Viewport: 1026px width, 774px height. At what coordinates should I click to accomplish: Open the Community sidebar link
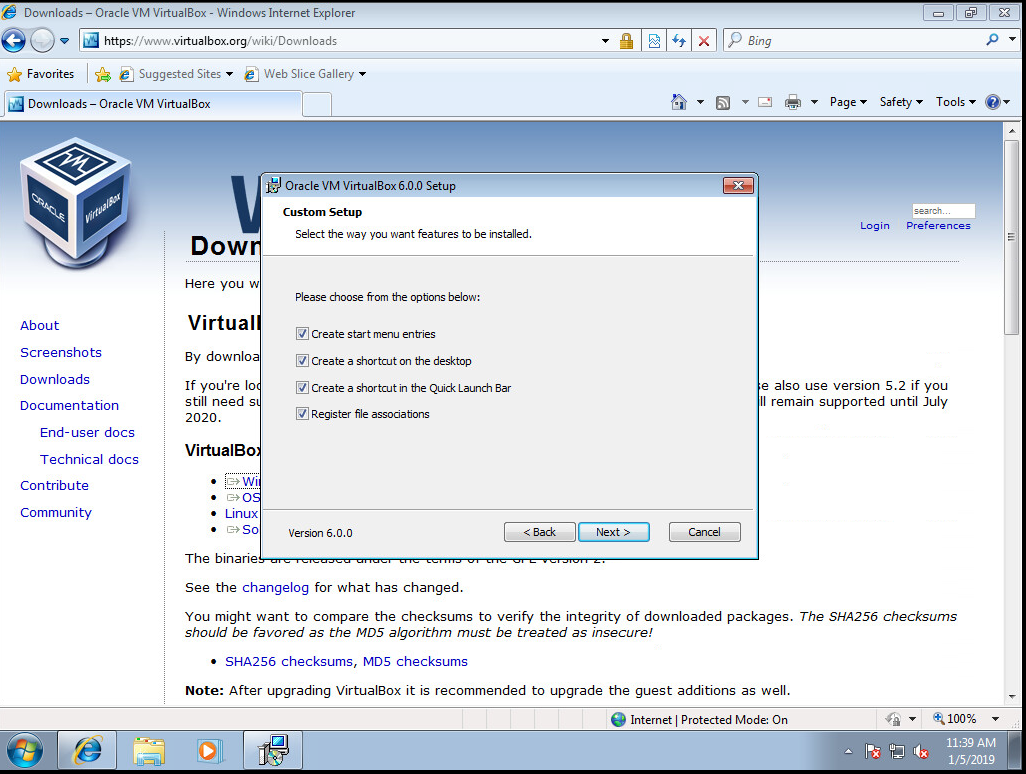56,512
